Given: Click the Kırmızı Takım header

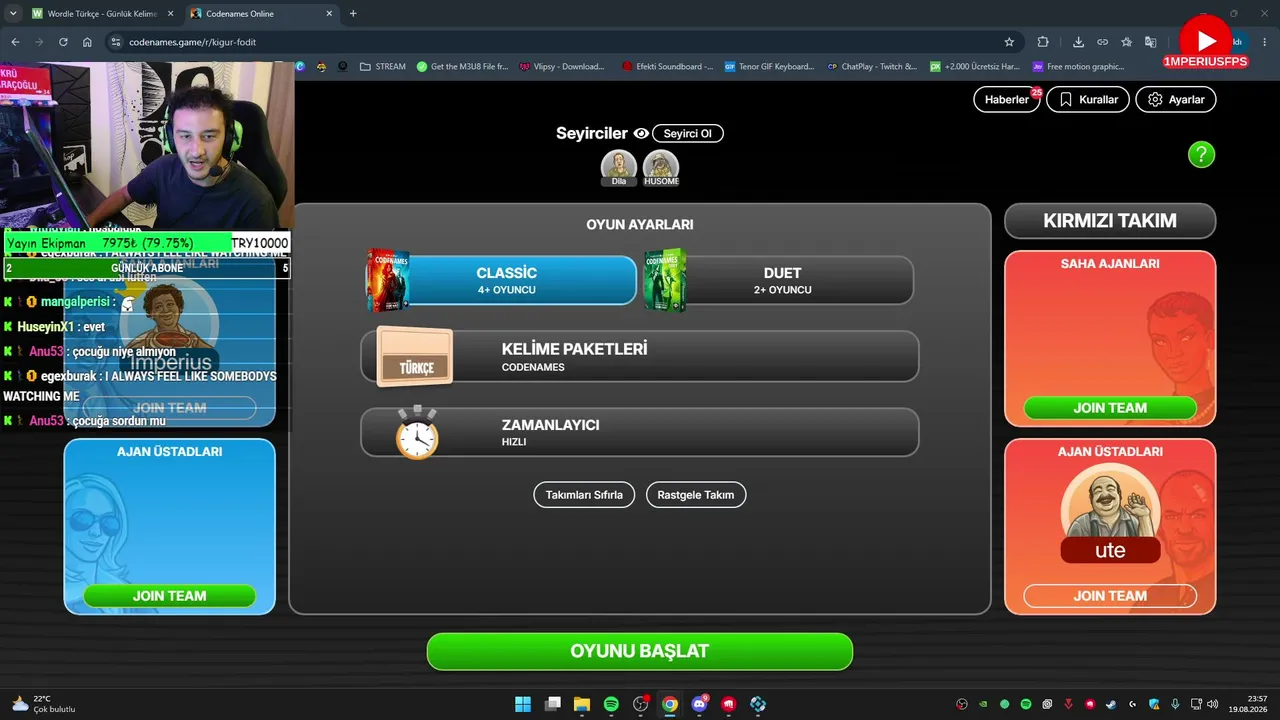Looking at the screenshot, I should [x=1110, y=221].
